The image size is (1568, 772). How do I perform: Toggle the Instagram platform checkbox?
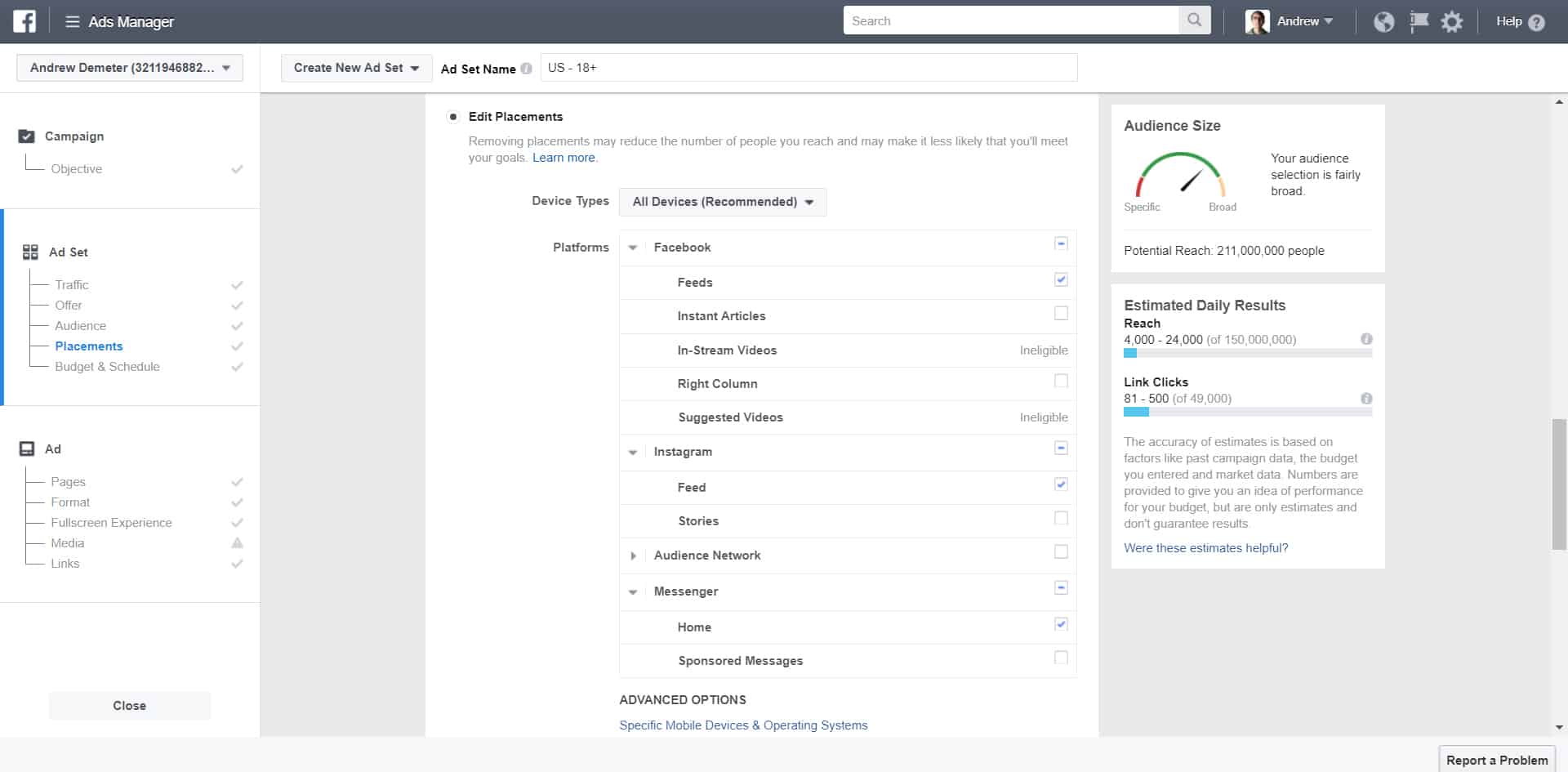coord(1061,448)
